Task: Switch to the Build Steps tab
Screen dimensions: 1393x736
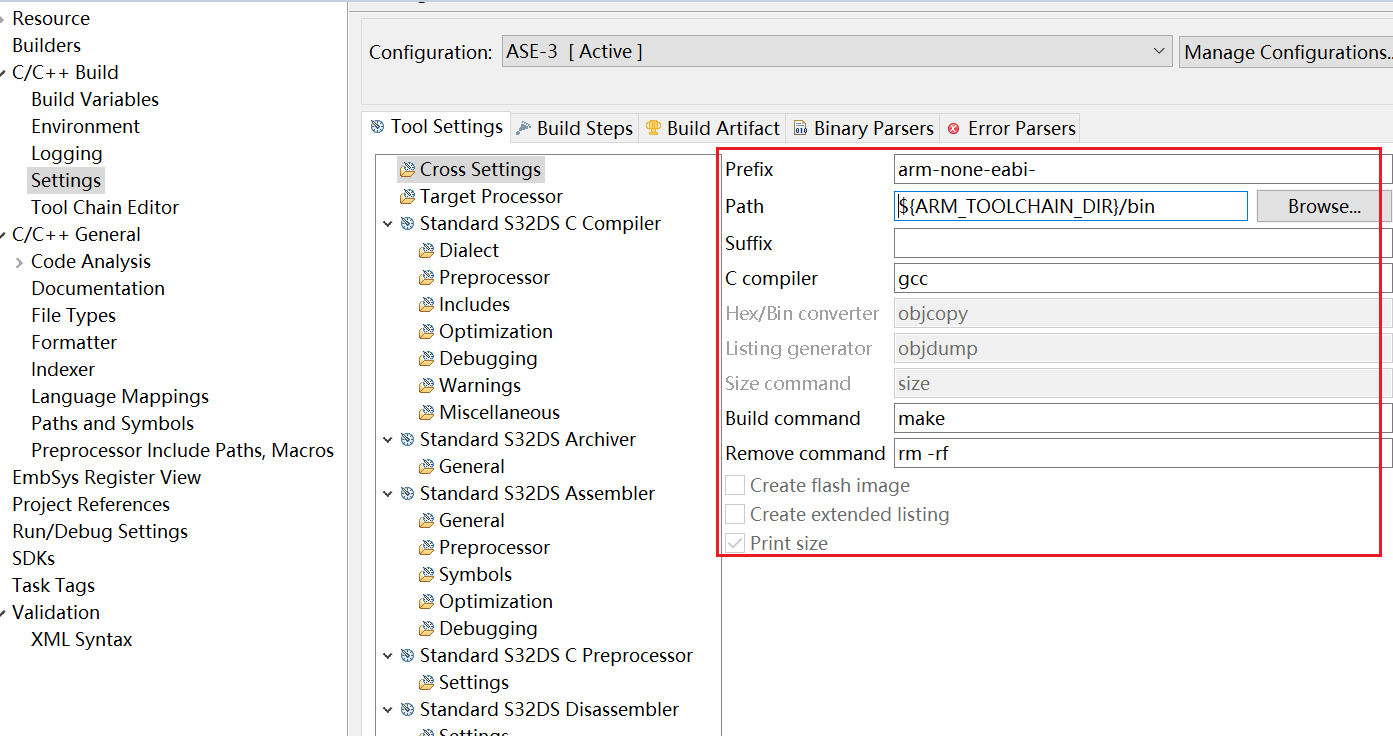Action: click(x=575, y=128)
